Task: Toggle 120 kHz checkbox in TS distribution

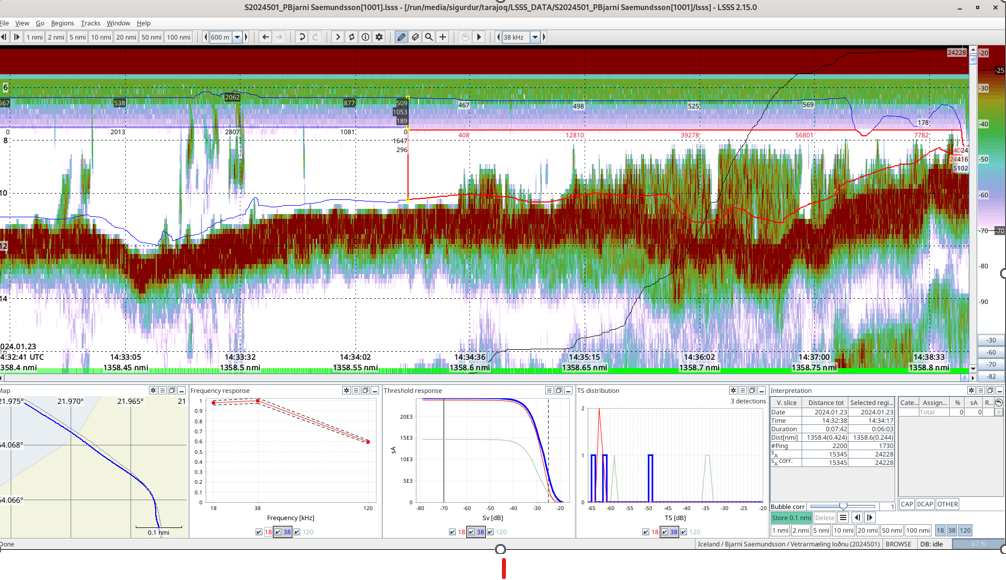Action: point(684,532)
